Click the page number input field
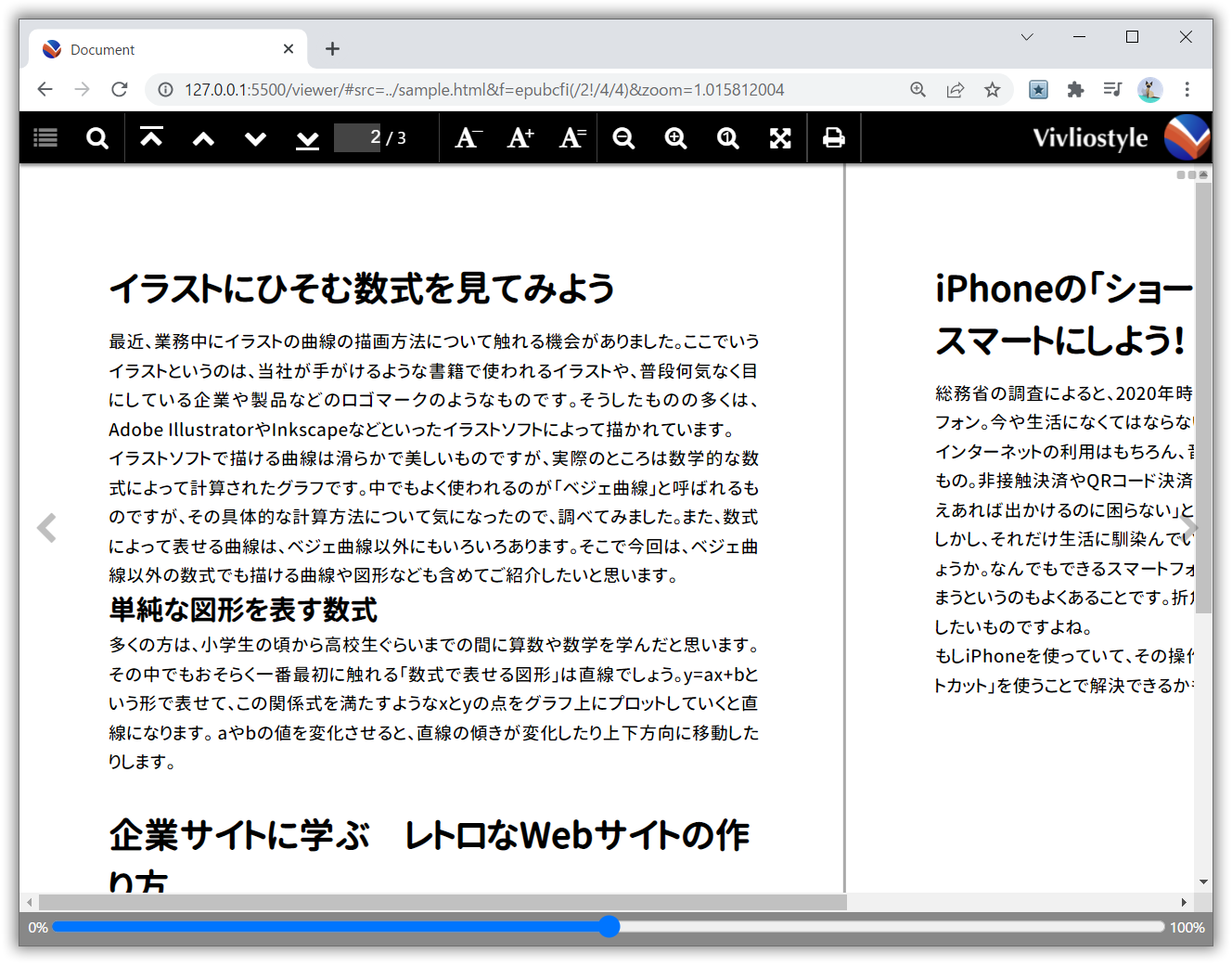This screenshot has width=1232, height=965. click(357, 137)
